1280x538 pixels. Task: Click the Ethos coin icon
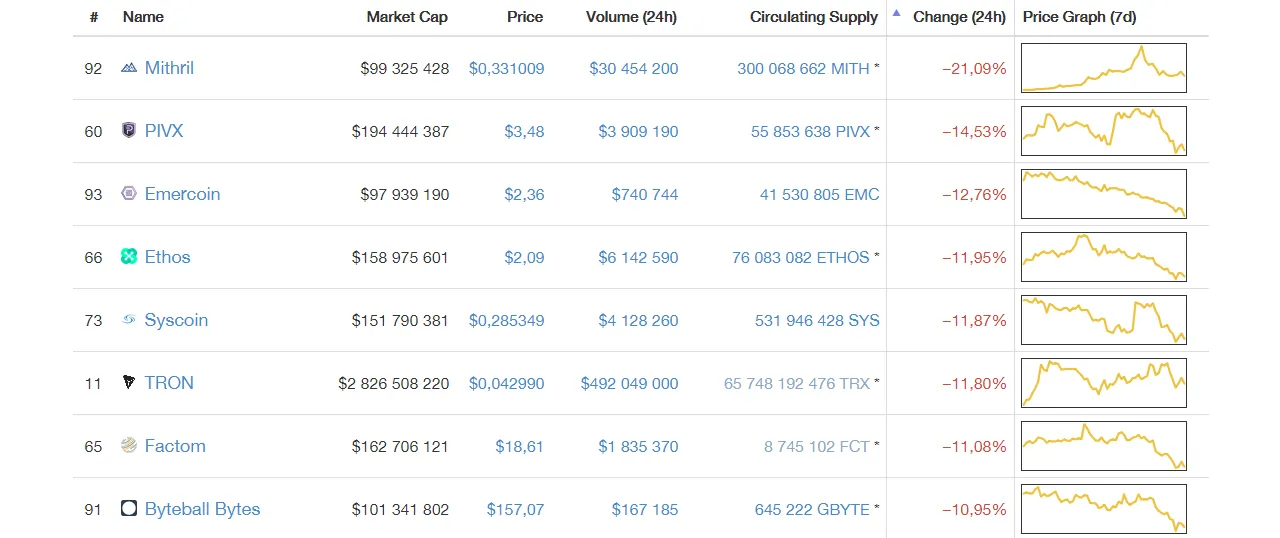(x=128, y=257)
